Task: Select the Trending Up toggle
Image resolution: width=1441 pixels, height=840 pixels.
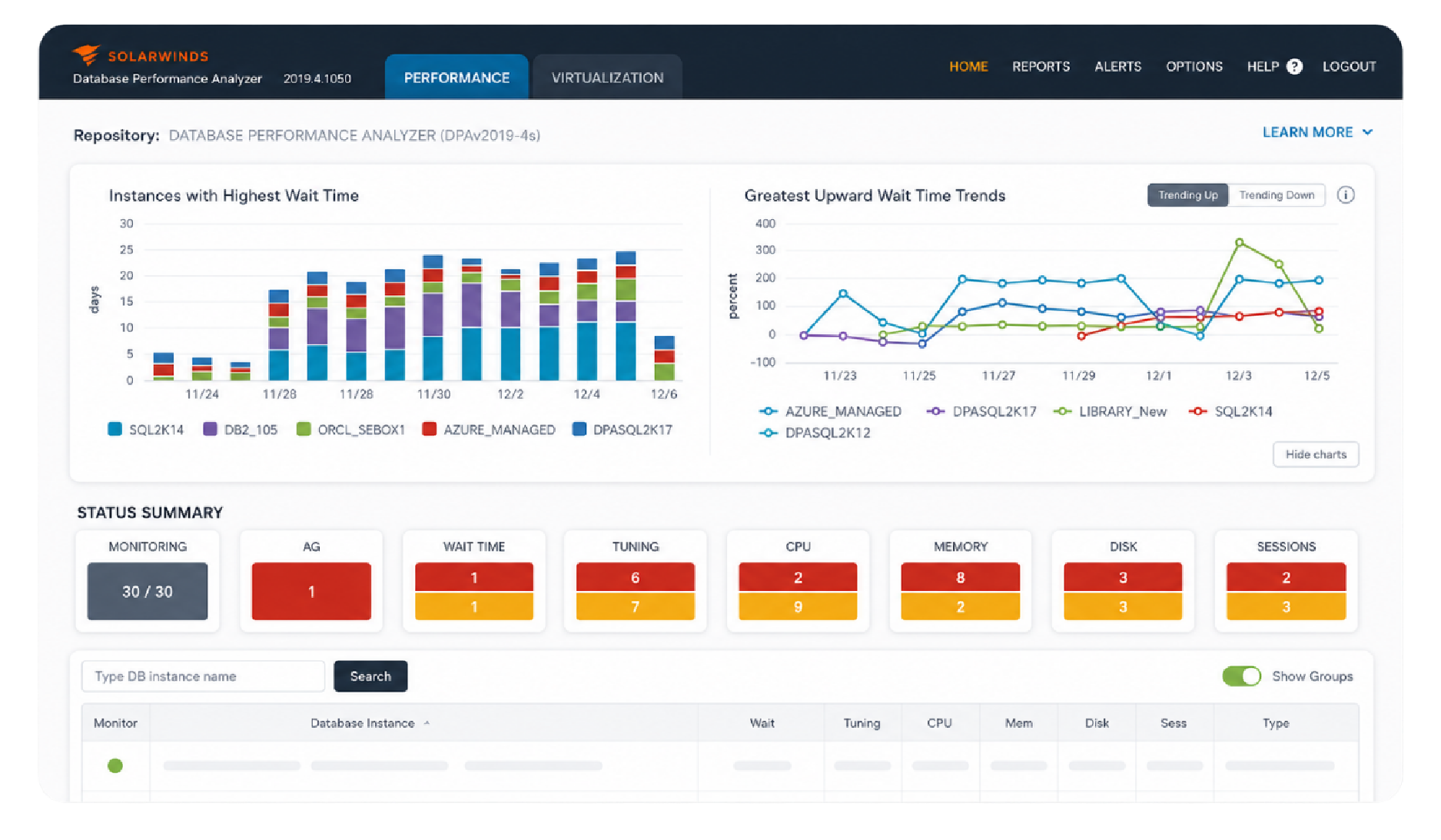Action: (1187, 195)
